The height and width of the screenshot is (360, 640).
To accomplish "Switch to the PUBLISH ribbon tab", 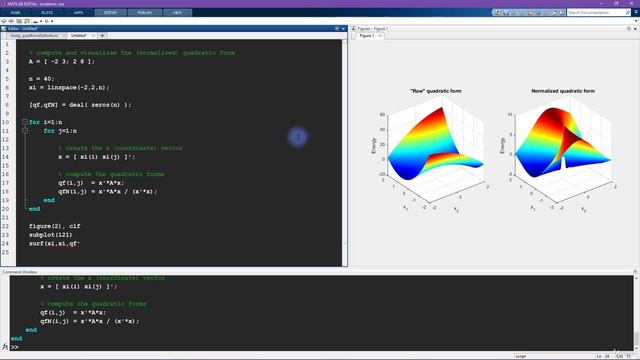I will pyautogui.click(x=144, y=13).
